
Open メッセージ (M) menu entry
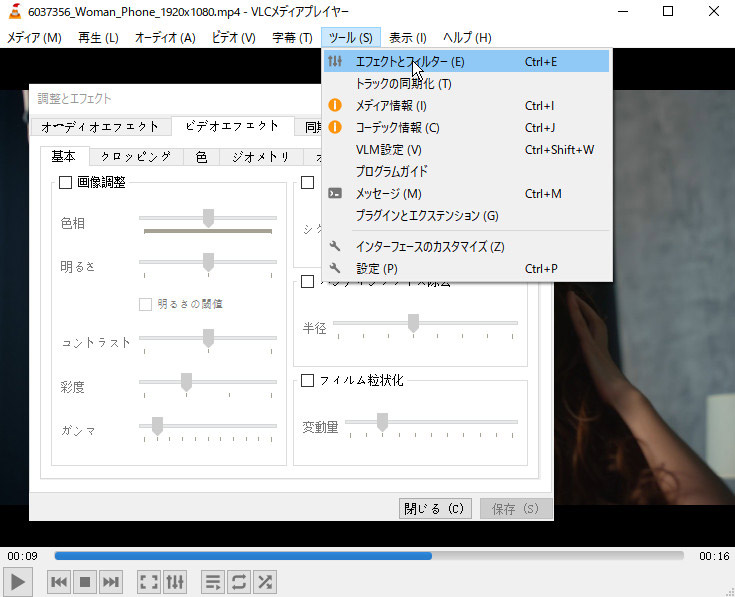coord(466,194)
